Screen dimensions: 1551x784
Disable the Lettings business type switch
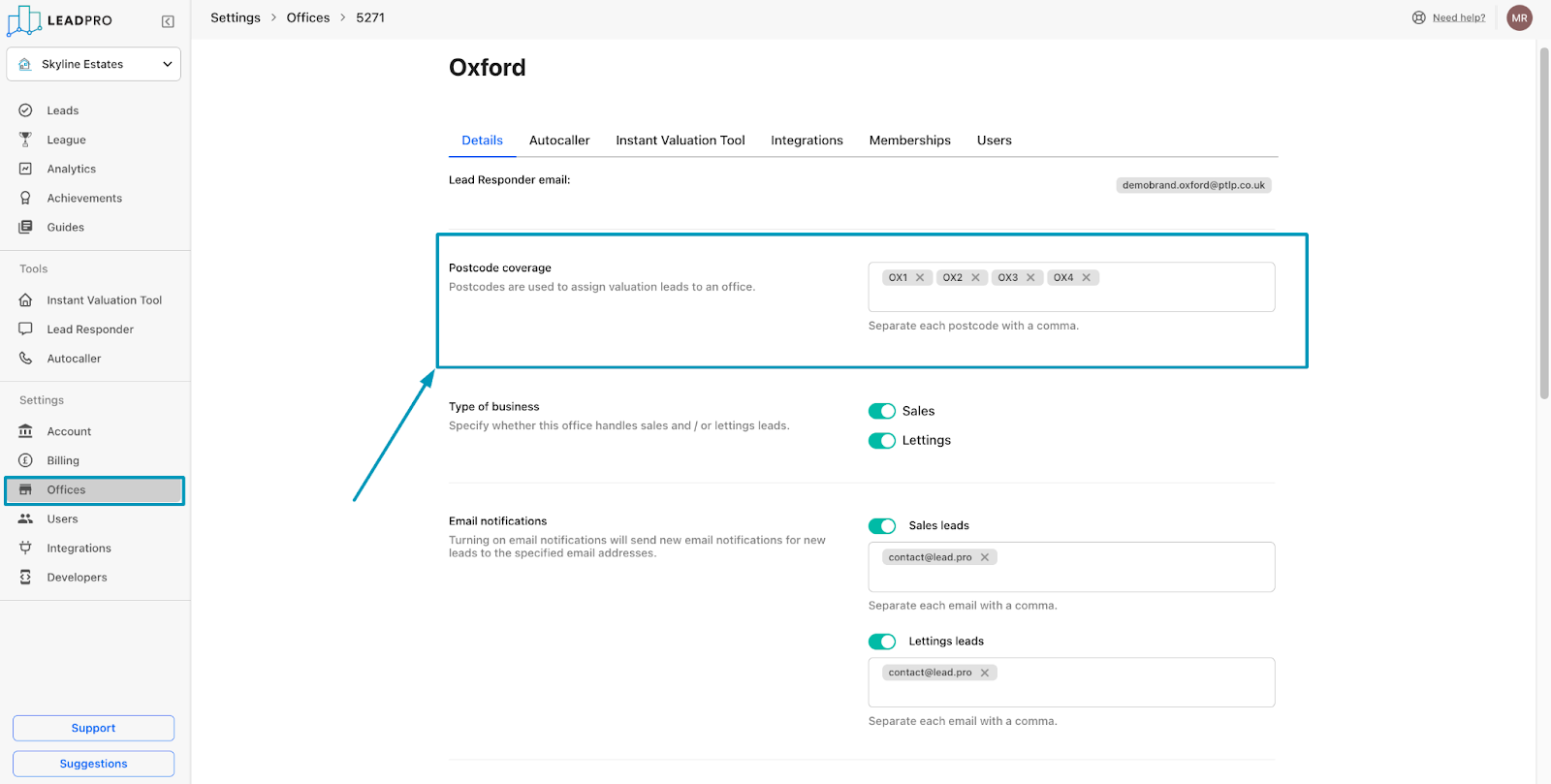[x=882, y=441]
